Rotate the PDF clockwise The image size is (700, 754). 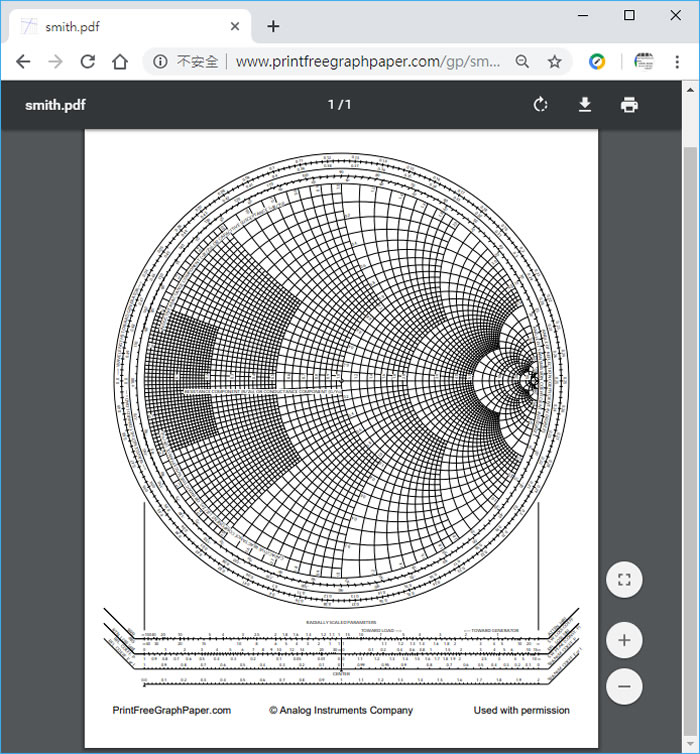[x=540, y=104]
